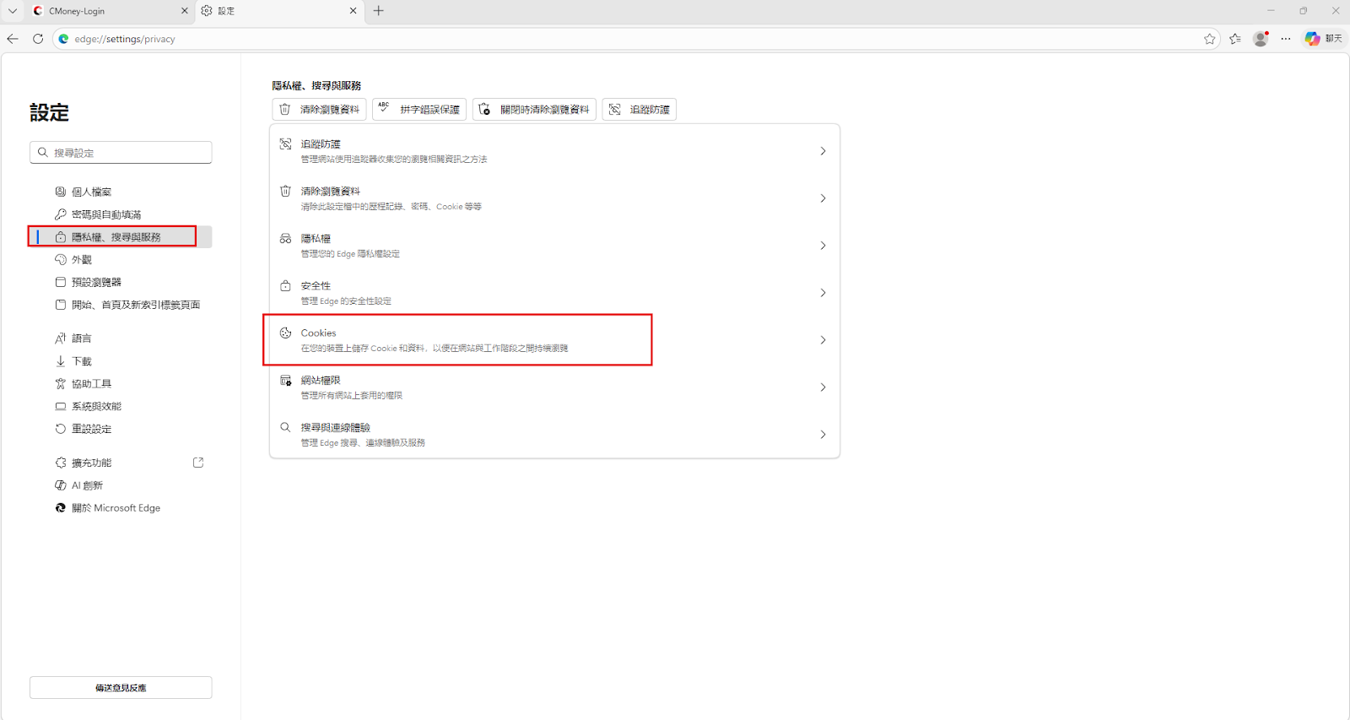The height and width of the screenshot is (720, 1350).
Task: Open 擴充功能 in the sidebar
Action: tap(120, 462)
